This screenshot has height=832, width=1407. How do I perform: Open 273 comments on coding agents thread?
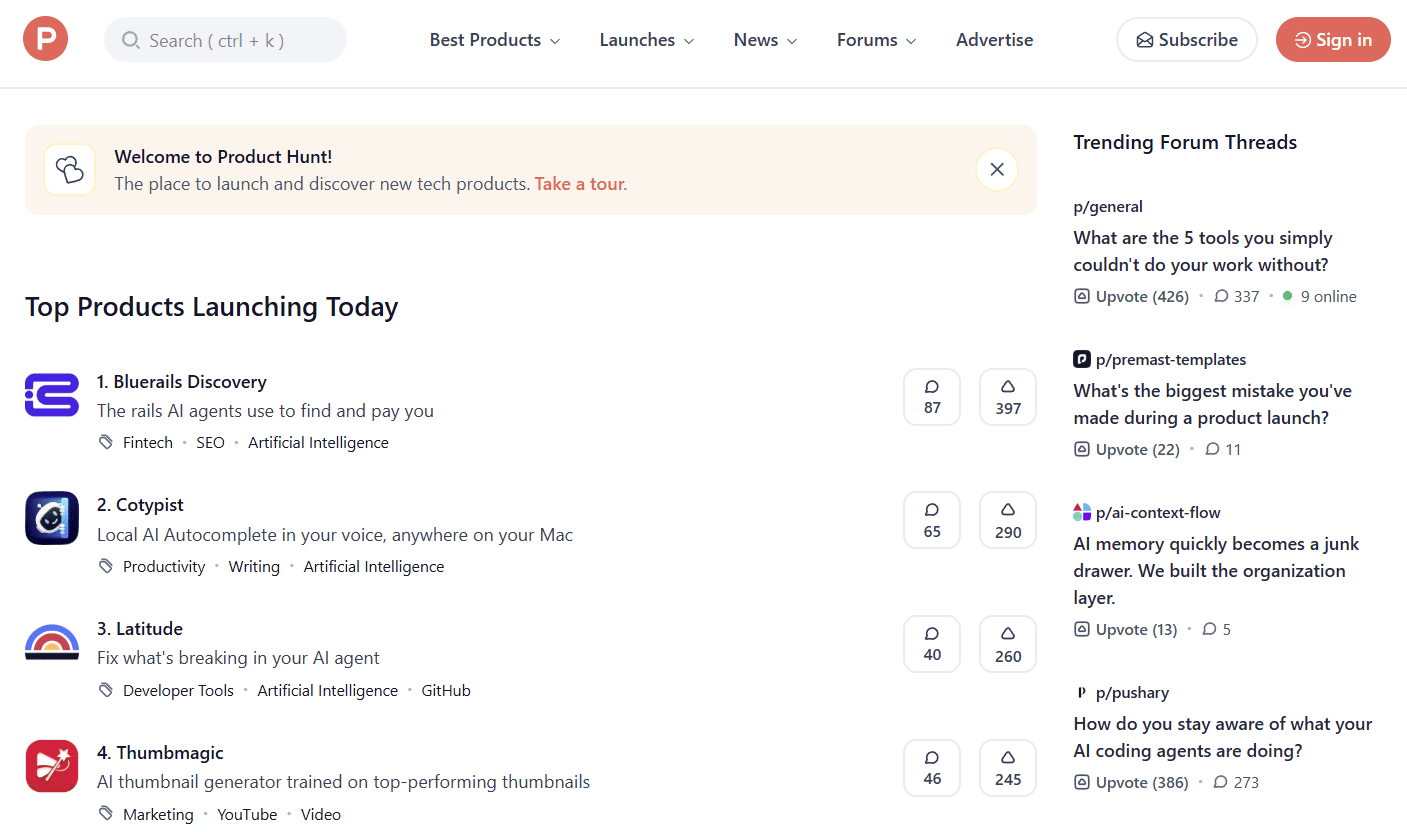1237,782
